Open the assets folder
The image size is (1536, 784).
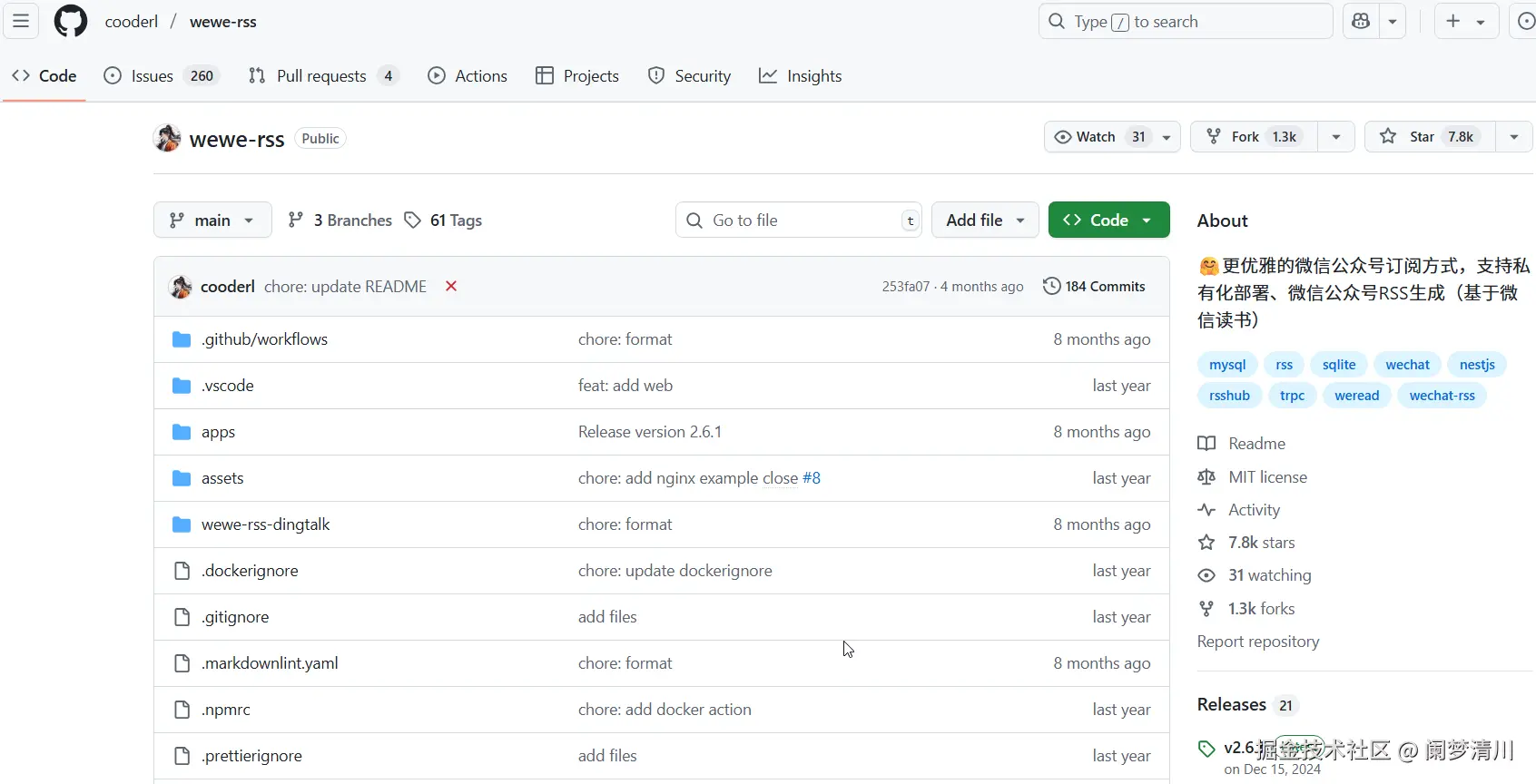point(222,478)
